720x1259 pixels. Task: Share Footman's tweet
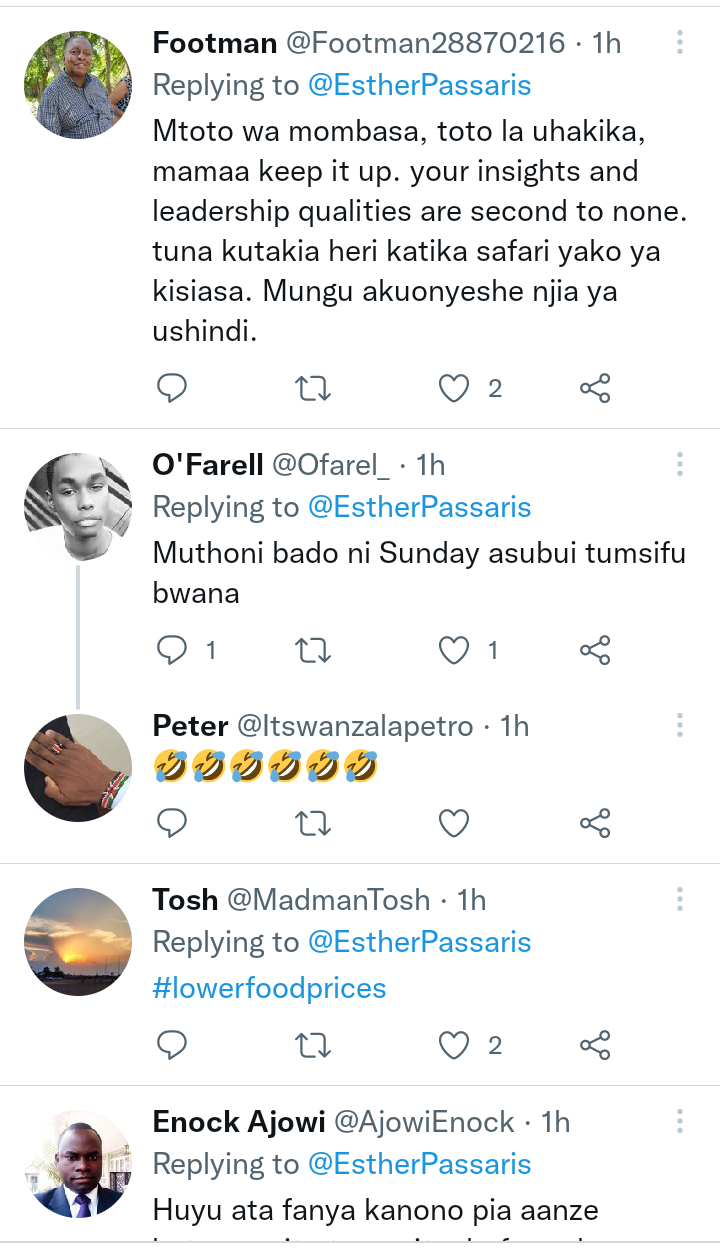(595, 388)
